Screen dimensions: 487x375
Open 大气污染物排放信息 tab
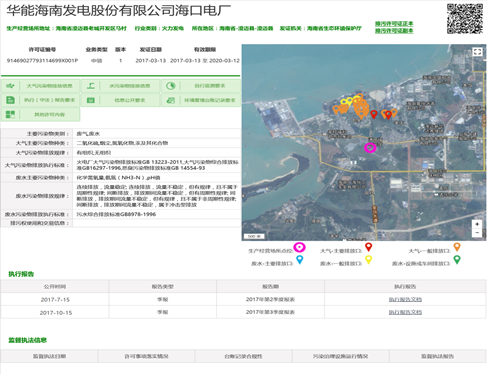coord(40,86)
